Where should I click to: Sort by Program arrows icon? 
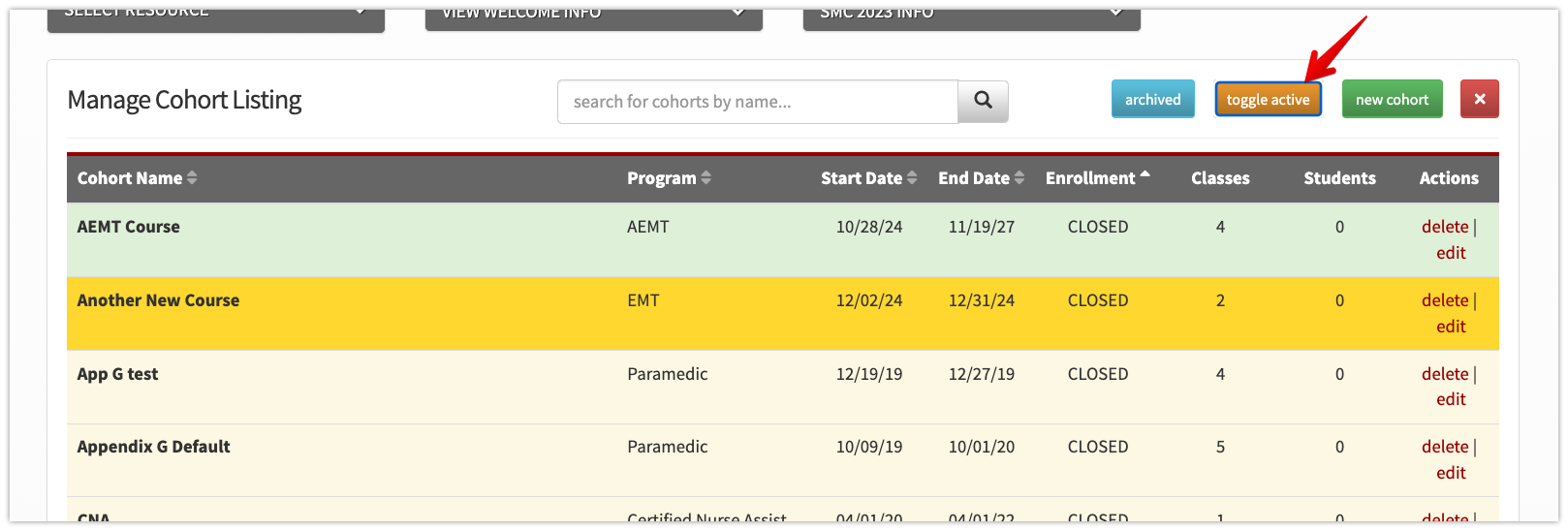click(706, 178)
